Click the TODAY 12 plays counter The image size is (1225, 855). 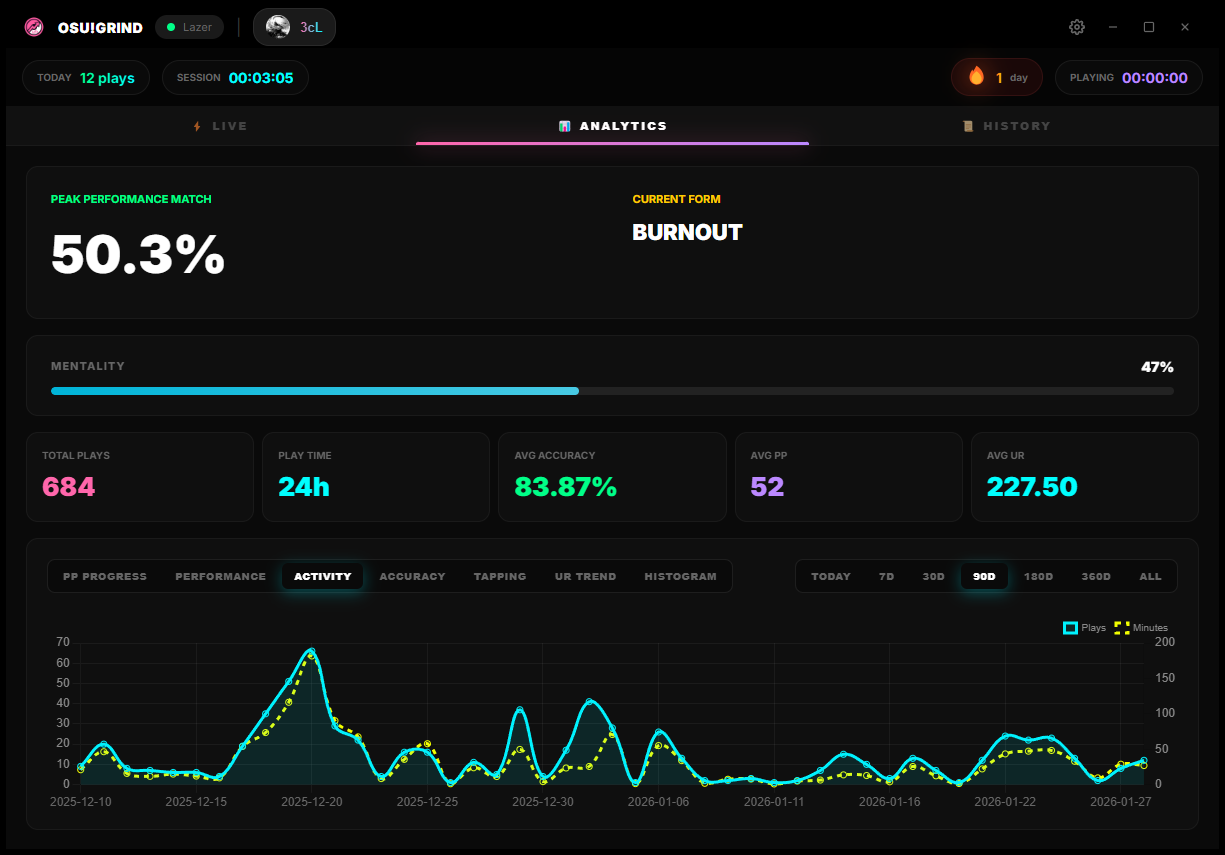[85, 77]
